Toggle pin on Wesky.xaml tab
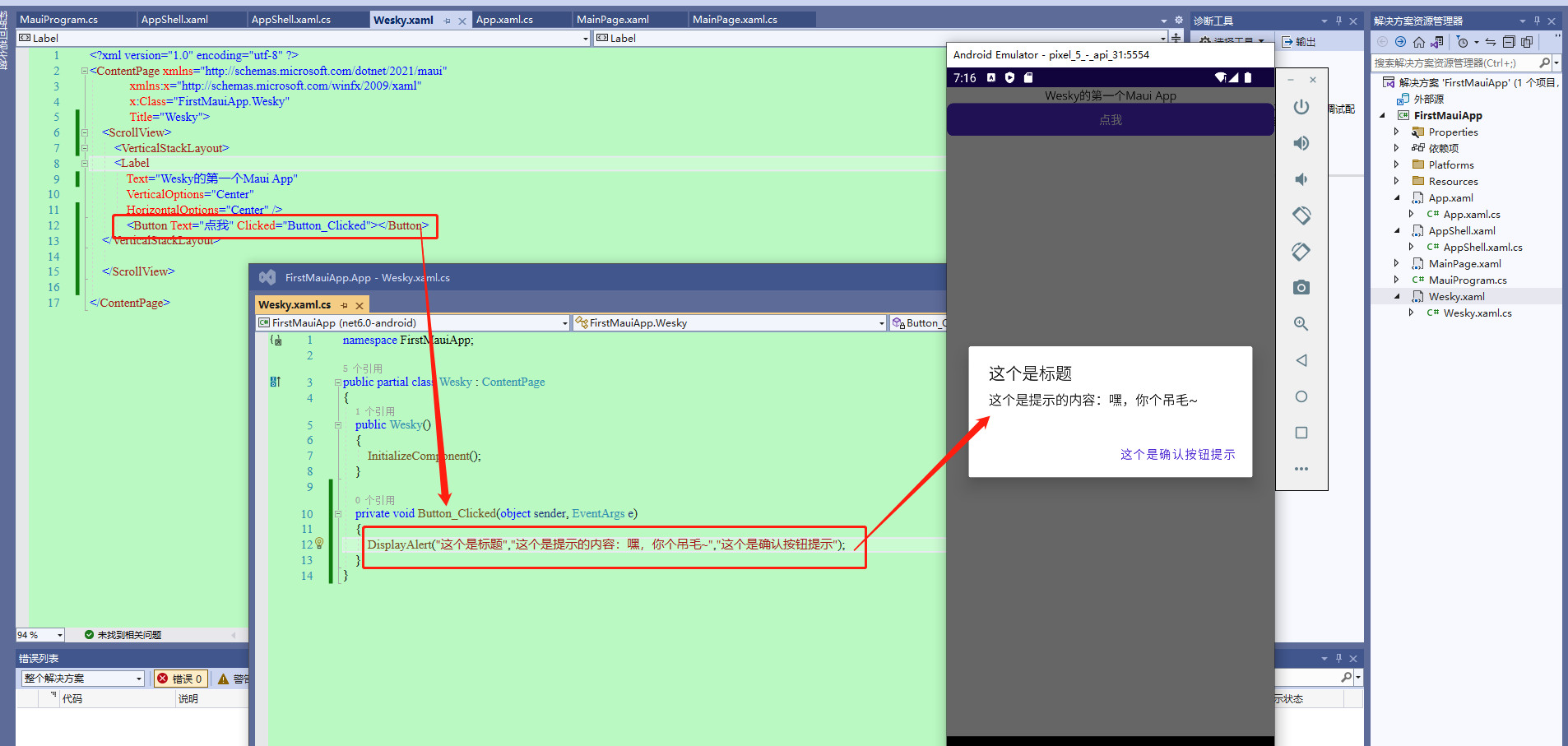Screen dimensions: 1568x746 point(447,21)
